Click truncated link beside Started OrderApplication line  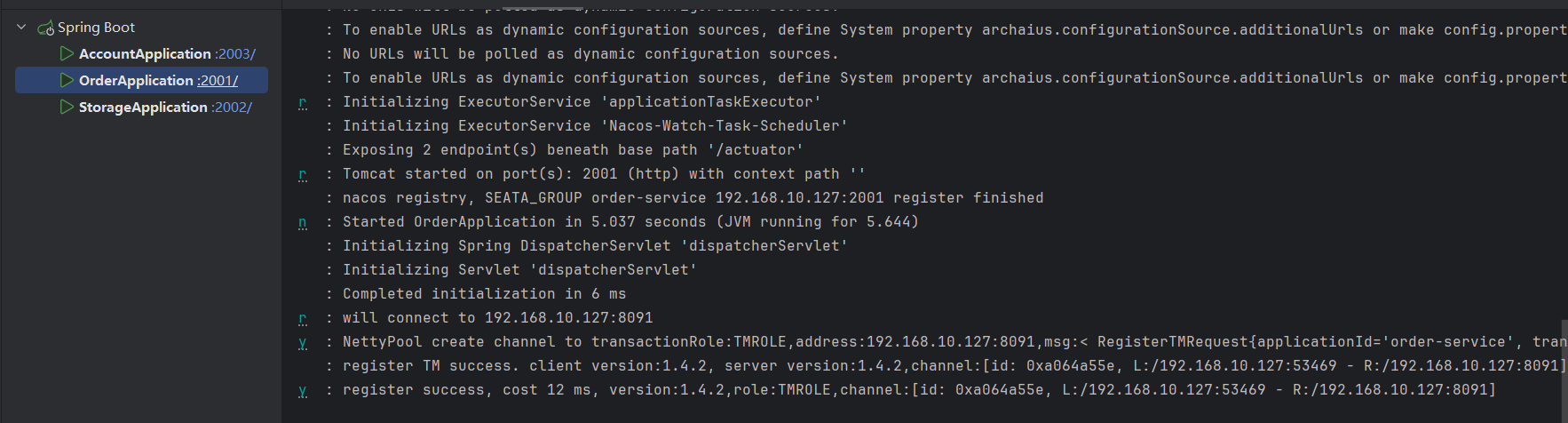pyautogui.click(x=303, y=222)
